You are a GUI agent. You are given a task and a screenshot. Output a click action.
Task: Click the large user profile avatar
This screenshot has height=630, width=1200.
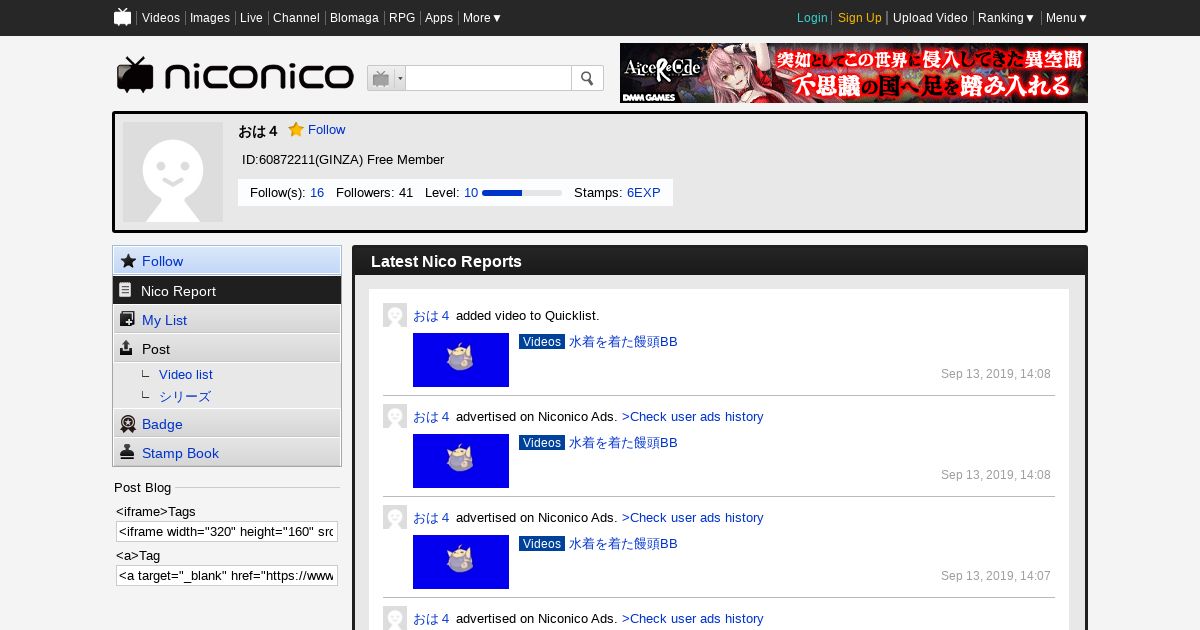coord(173,172)
